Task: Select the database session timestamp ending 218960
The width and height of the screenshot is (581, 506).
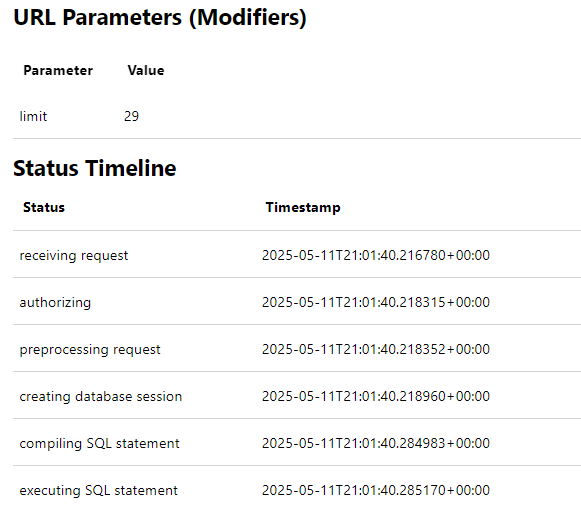Action: [376, 396]
